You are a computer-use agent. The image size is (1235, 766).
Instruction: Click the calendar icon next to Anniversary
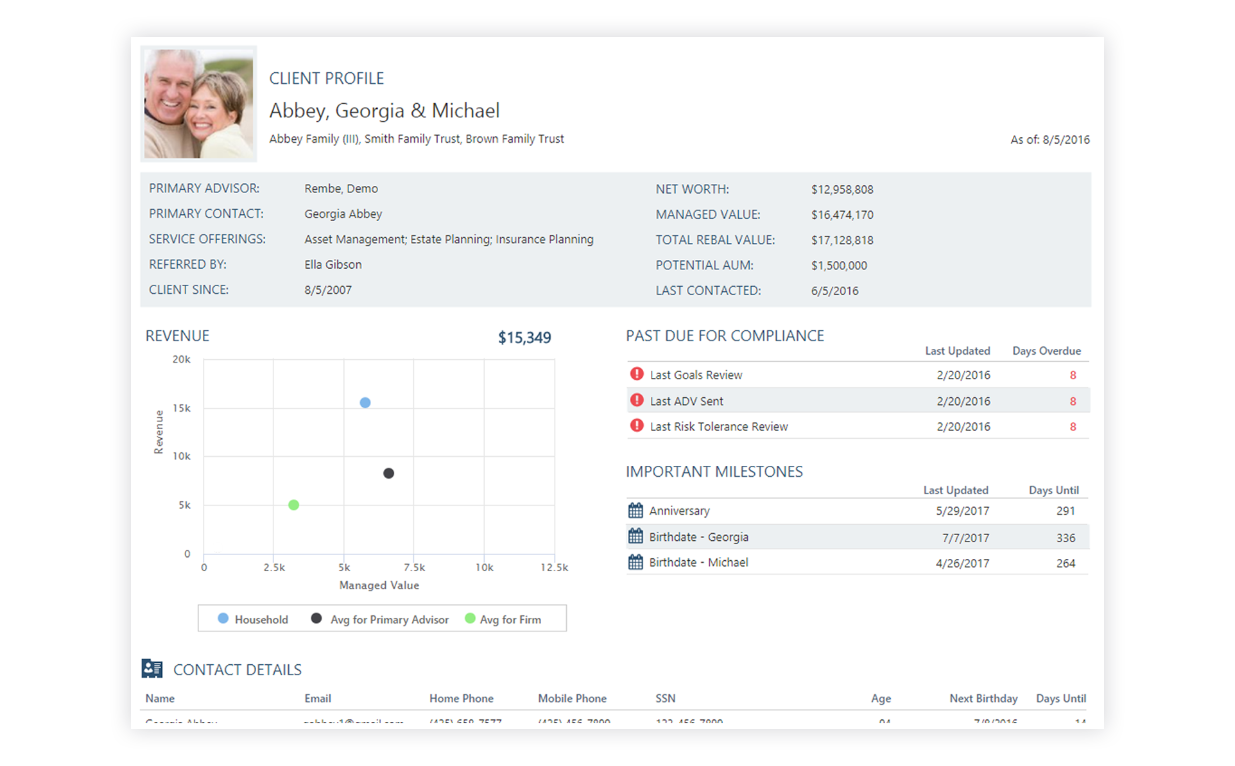click(635, 510)
